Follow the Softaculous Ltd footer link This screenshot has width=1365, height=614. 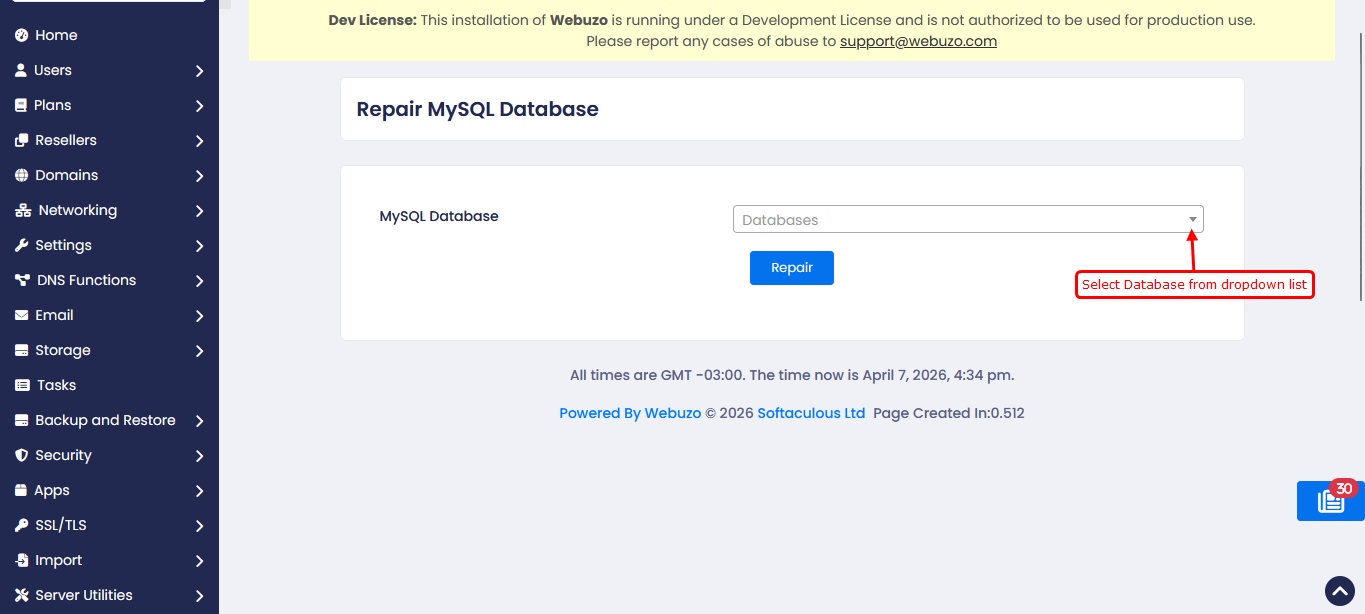coord(811,413)
